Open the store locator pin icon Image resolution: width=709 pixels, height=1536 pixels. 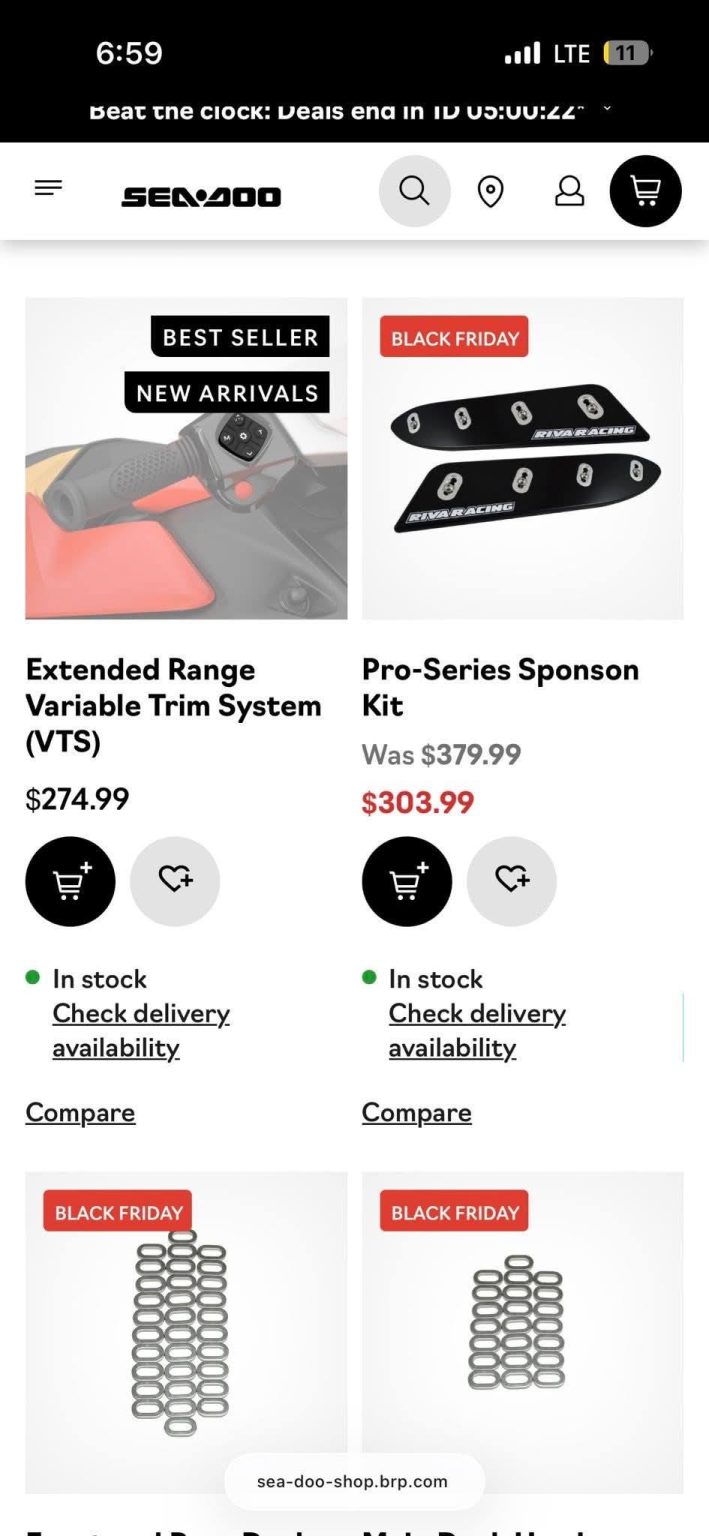[x=490, y=191]
